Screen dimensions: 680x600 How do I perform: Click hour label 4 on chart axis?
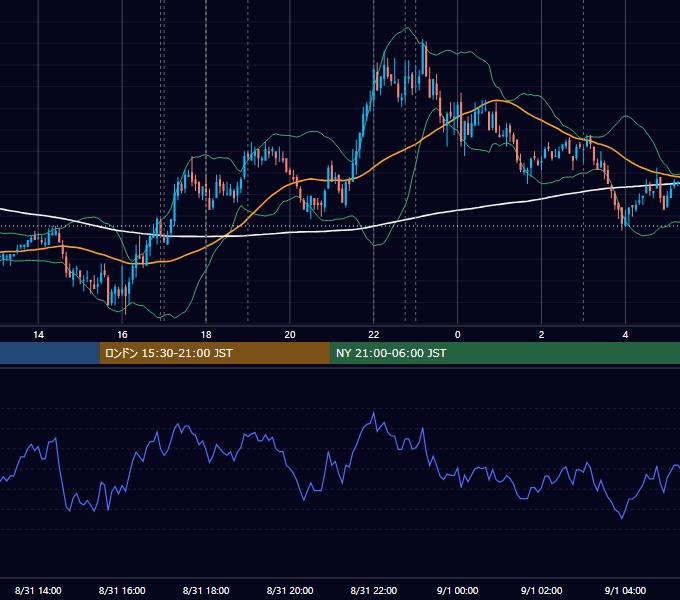click(x=625, y=335)
